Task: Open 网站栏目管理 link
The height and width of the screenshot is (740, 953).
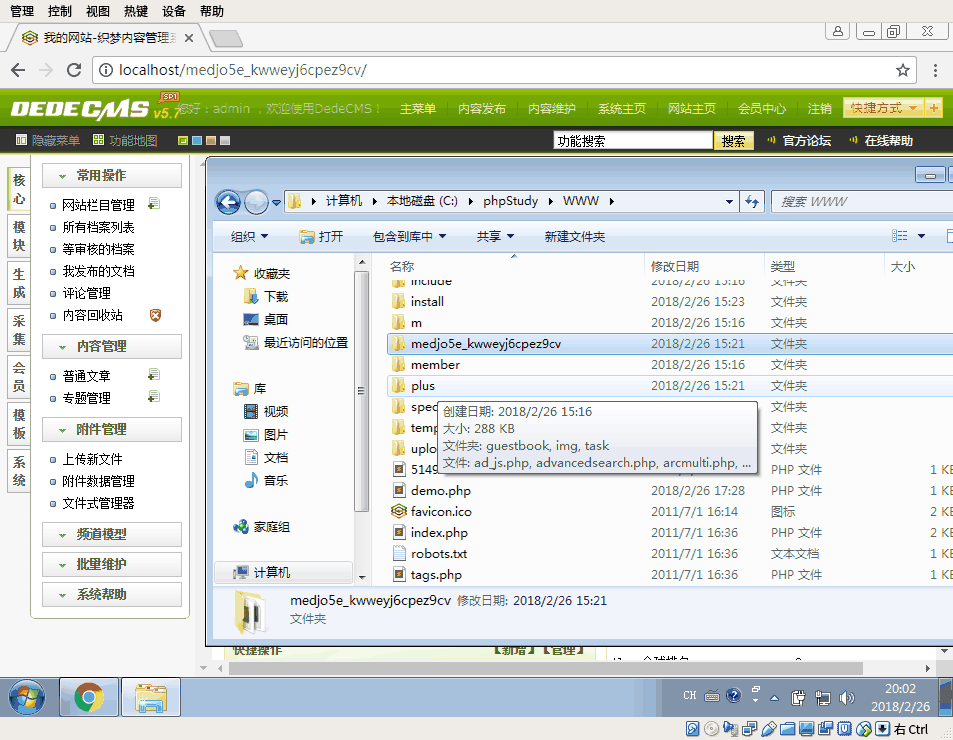Action: (x=98, y=205)
